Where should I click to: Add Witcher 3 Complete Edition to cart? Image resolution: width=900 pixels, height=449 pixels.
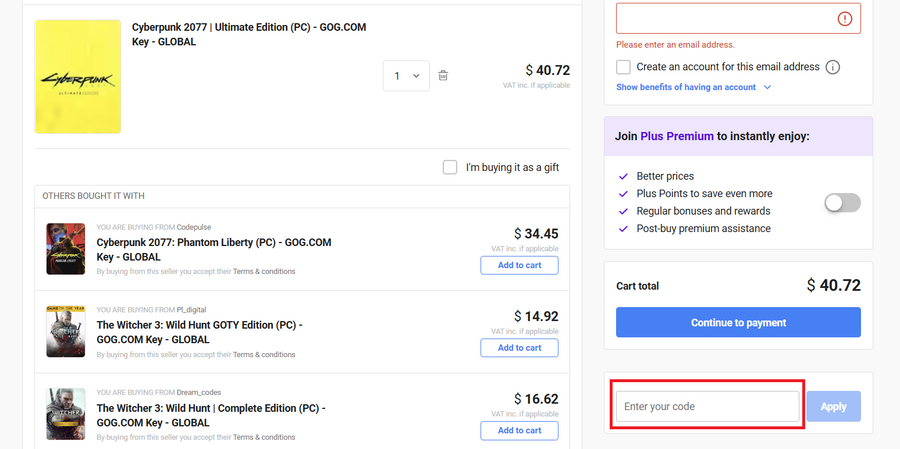click(x=519, y=430)
